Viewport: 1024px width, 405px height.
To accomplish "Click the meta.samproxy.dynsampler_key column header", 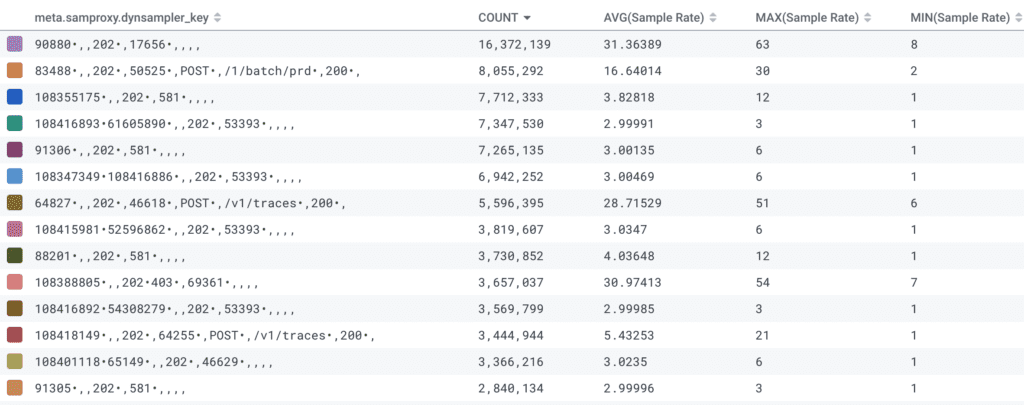I will click(x=121, y=18).
